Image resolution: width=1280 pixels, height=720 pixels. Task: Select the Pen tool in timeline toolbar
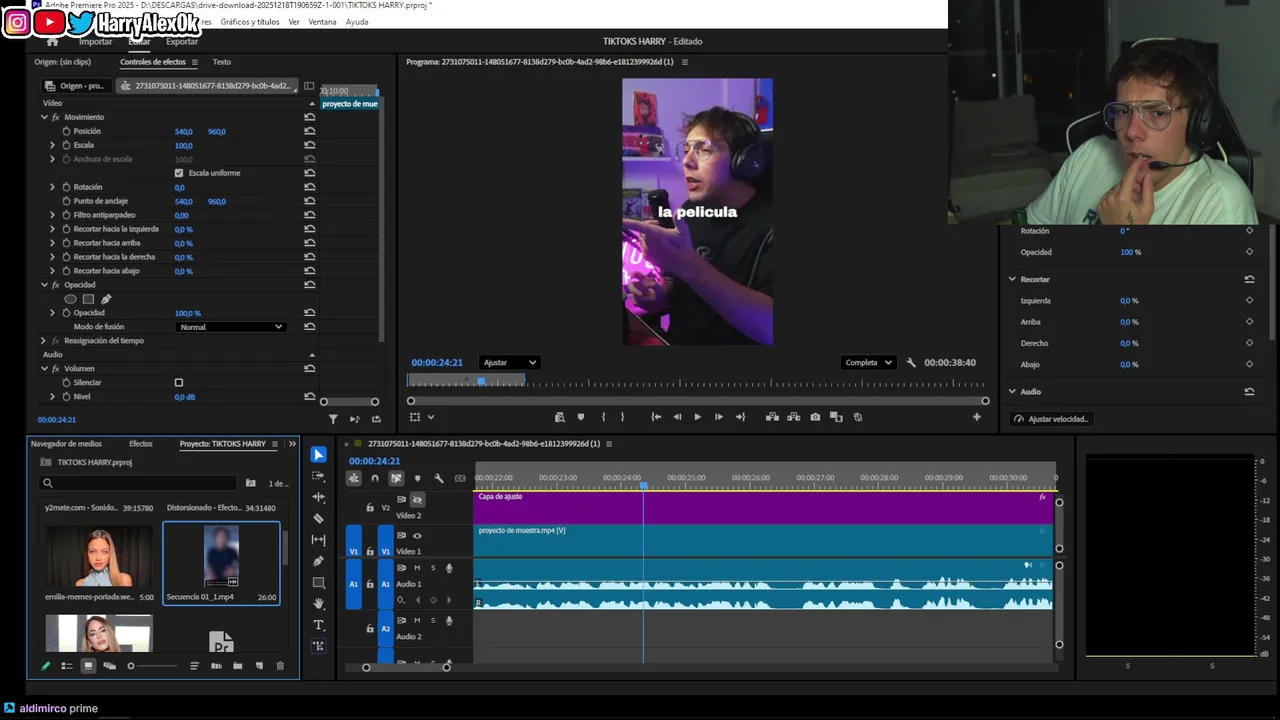[x=318, y=561]
